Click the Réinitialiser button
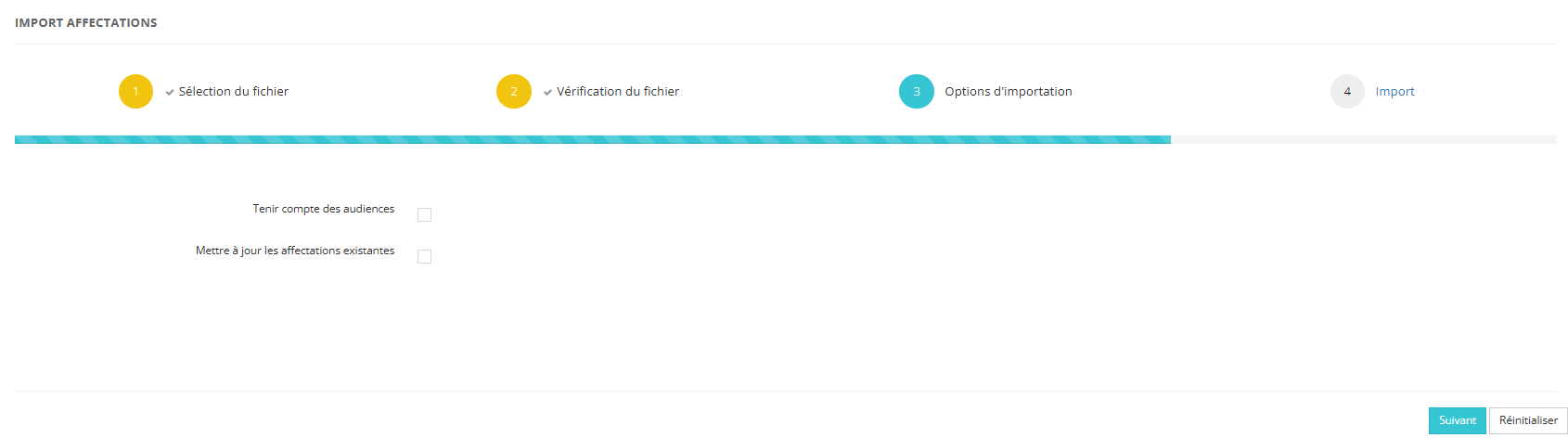 1527,420
